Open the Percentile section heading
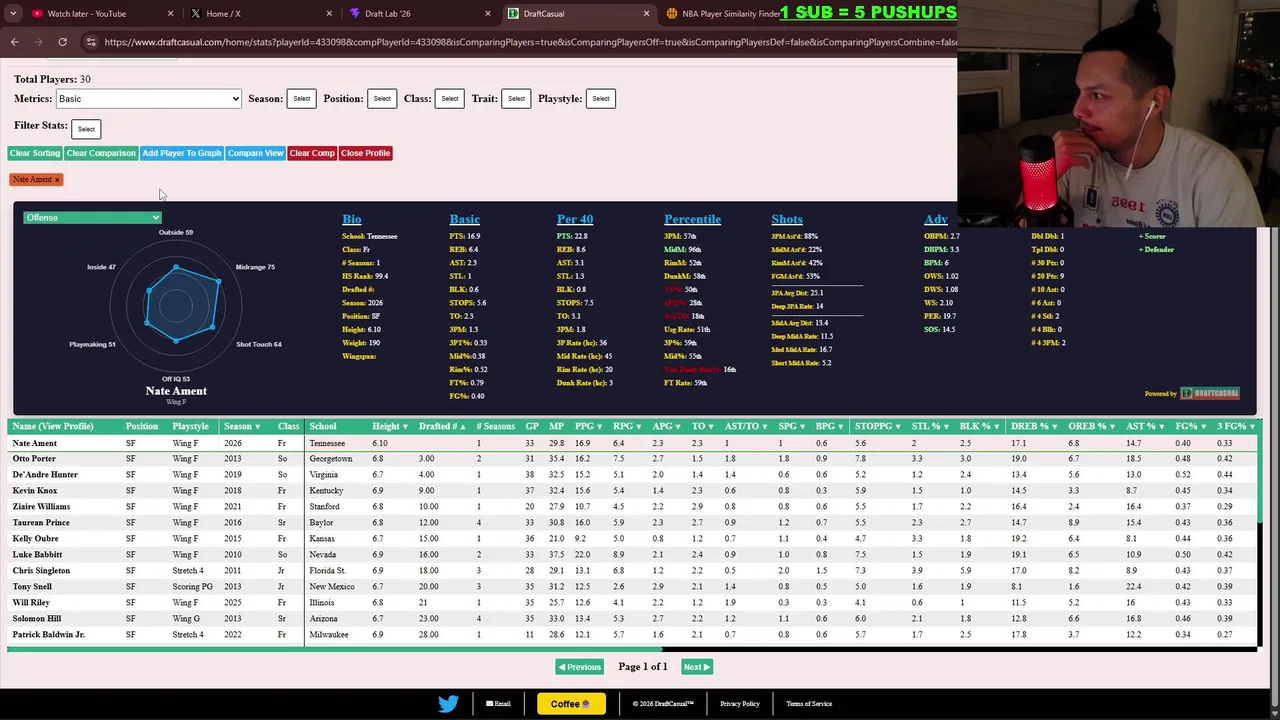This screenshot has width=1280, height=720. 692,219
